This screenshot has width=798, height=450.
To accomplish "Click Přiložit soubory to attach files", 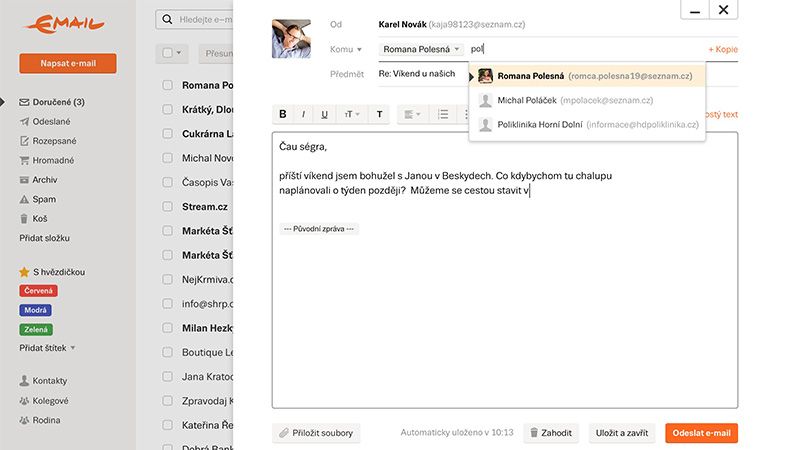I will click(316, 433).
